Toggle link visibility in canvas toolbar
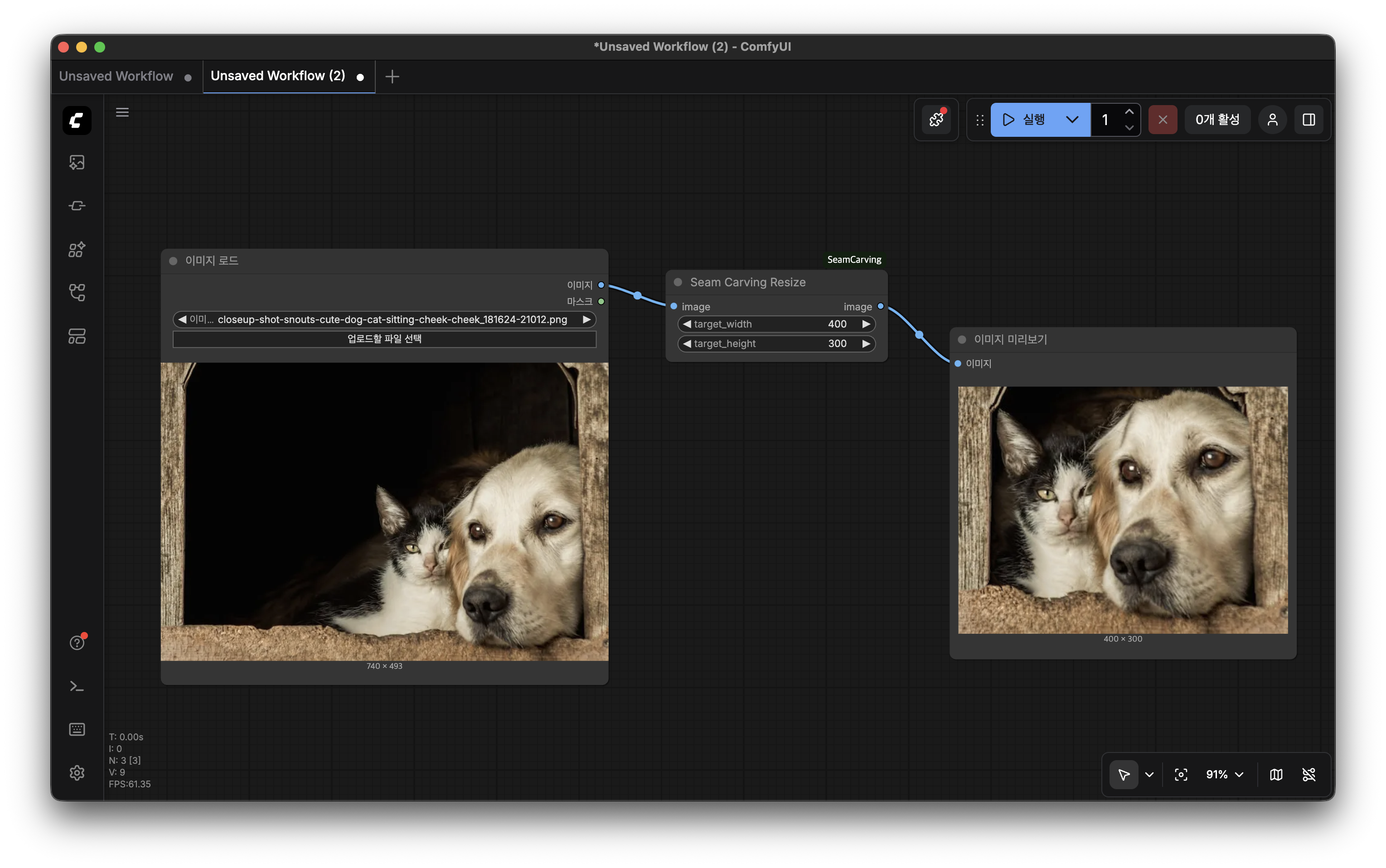The image size is (1386, 868). coord(1308,774)
